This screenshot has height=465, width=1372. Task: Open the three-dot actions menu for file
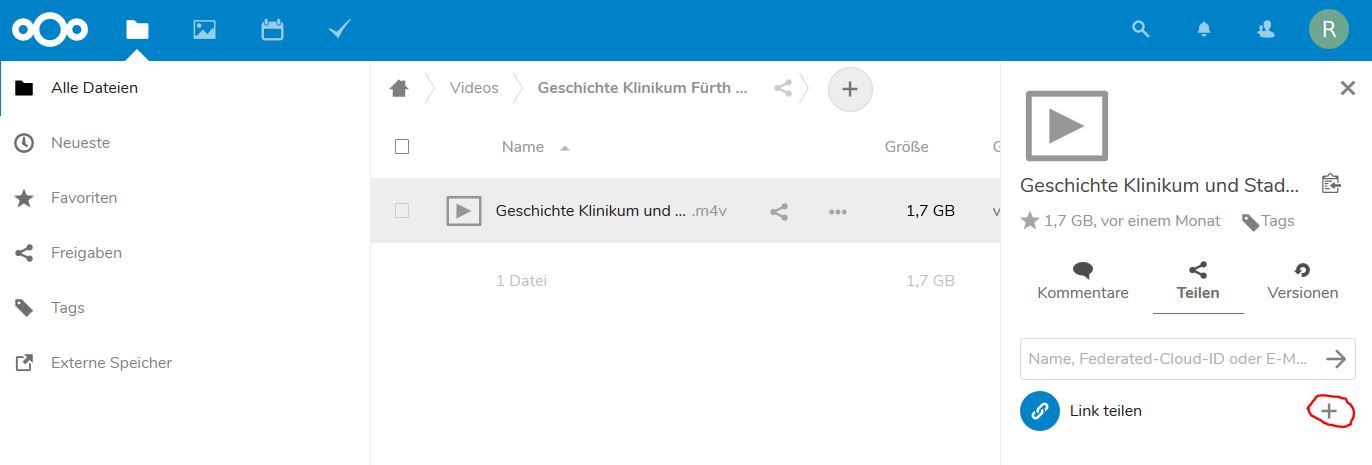click(838, 212)
